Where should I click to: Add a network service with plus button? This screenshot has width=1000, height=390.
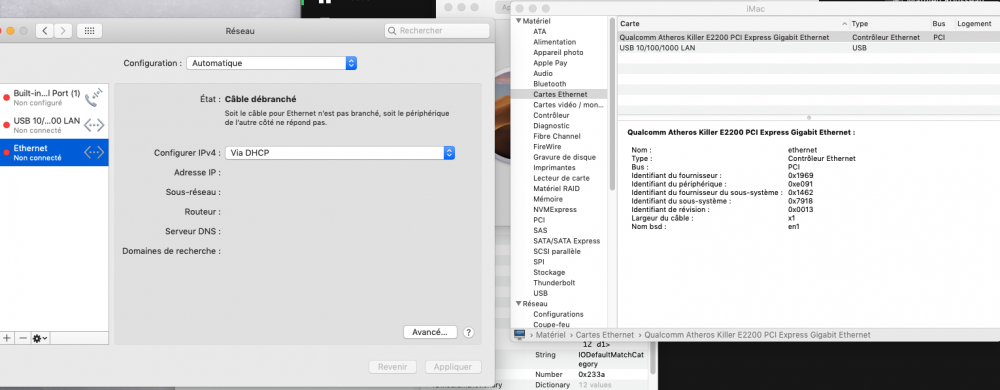(x=7, y=338)
